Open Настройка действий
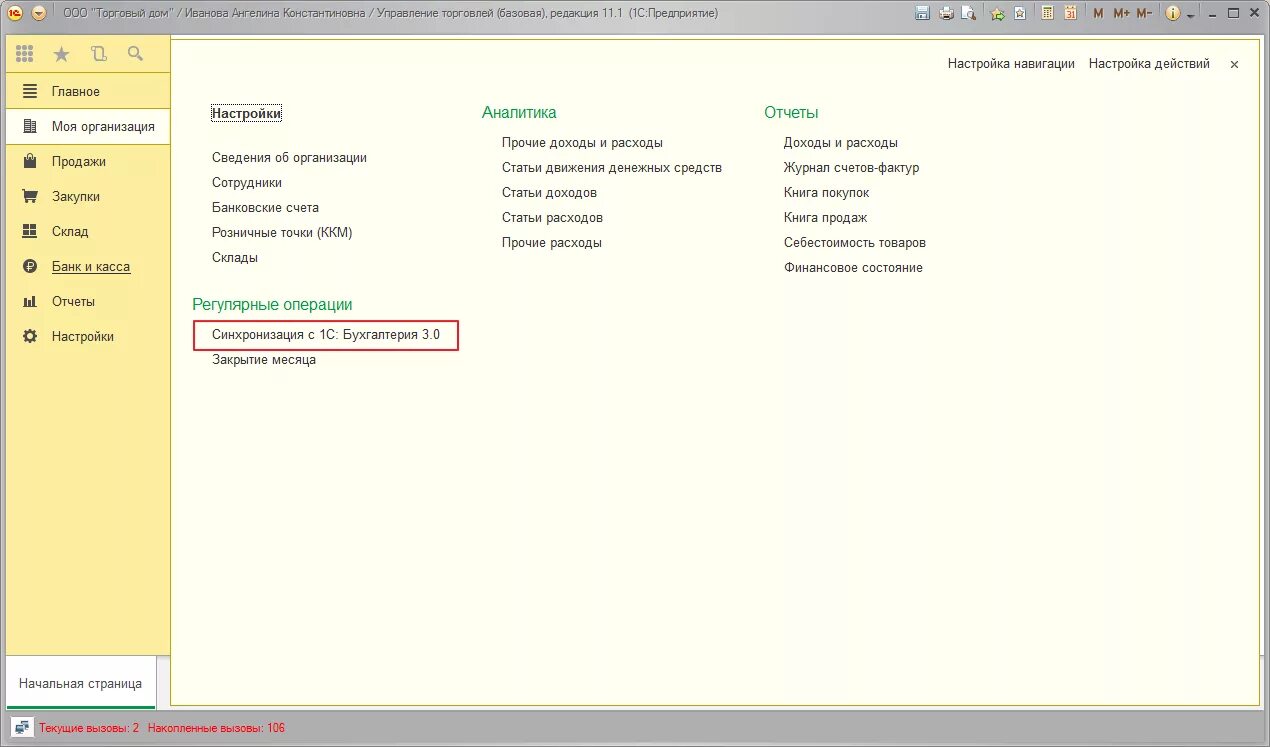1270x747 pixels. click(1149, 63)
